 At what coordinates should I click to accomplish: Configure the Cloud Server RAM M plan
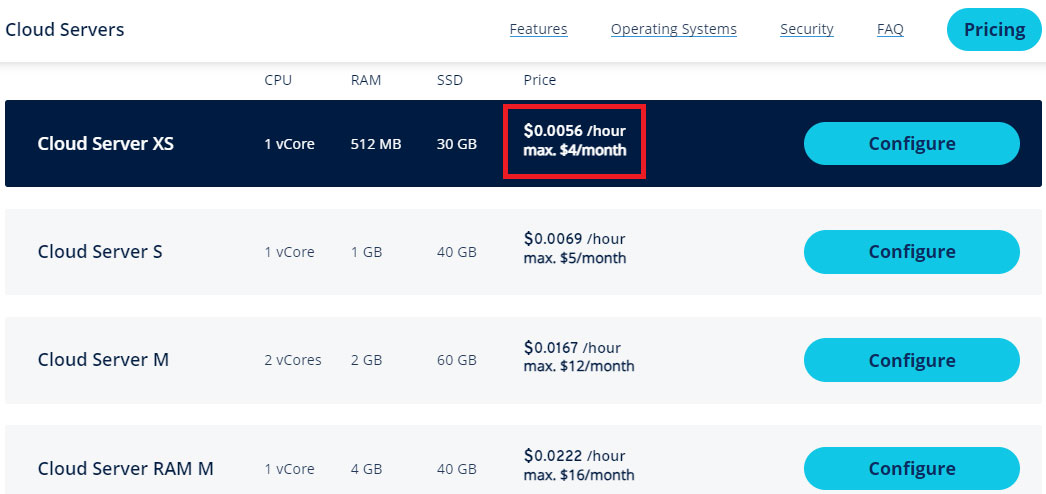[x=912, y=468]
